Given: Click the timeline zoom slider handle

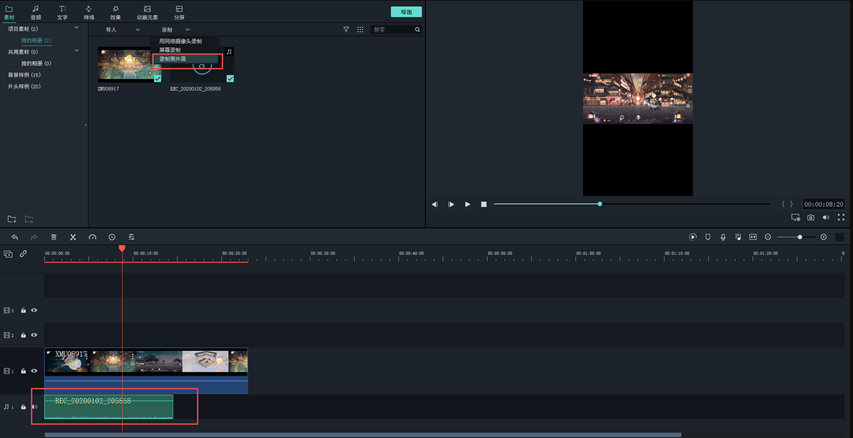Looking at the screenshot, I should (799, 237).
